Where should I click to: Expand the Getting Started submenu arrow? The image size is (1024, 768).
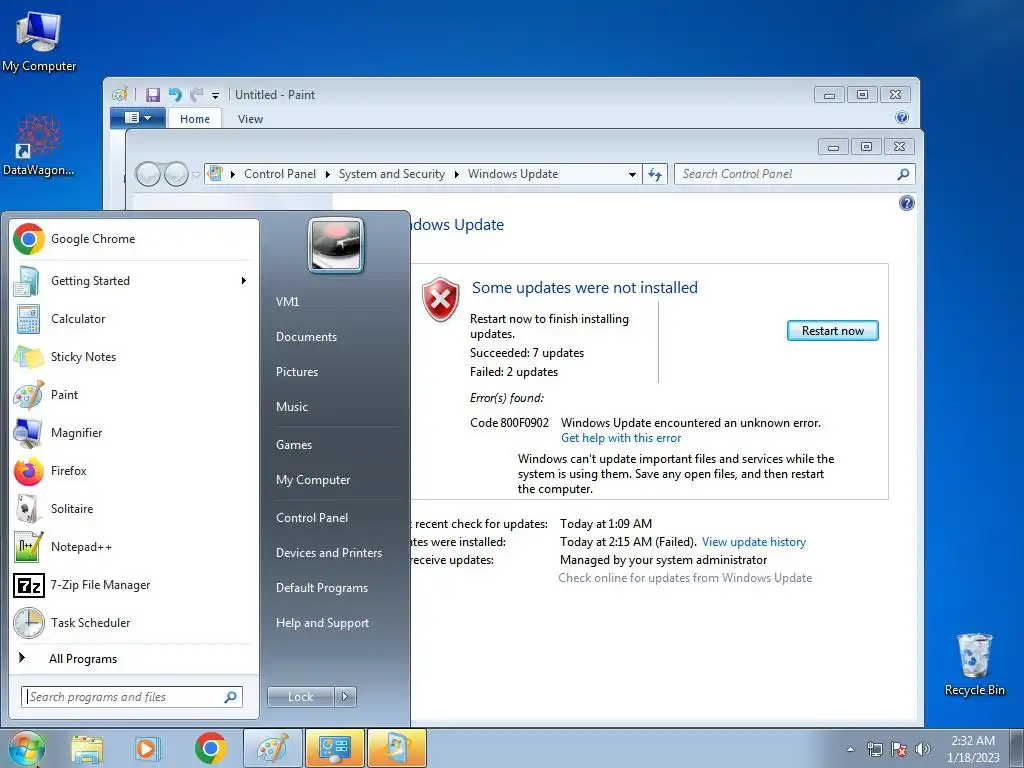click(244, 281)
